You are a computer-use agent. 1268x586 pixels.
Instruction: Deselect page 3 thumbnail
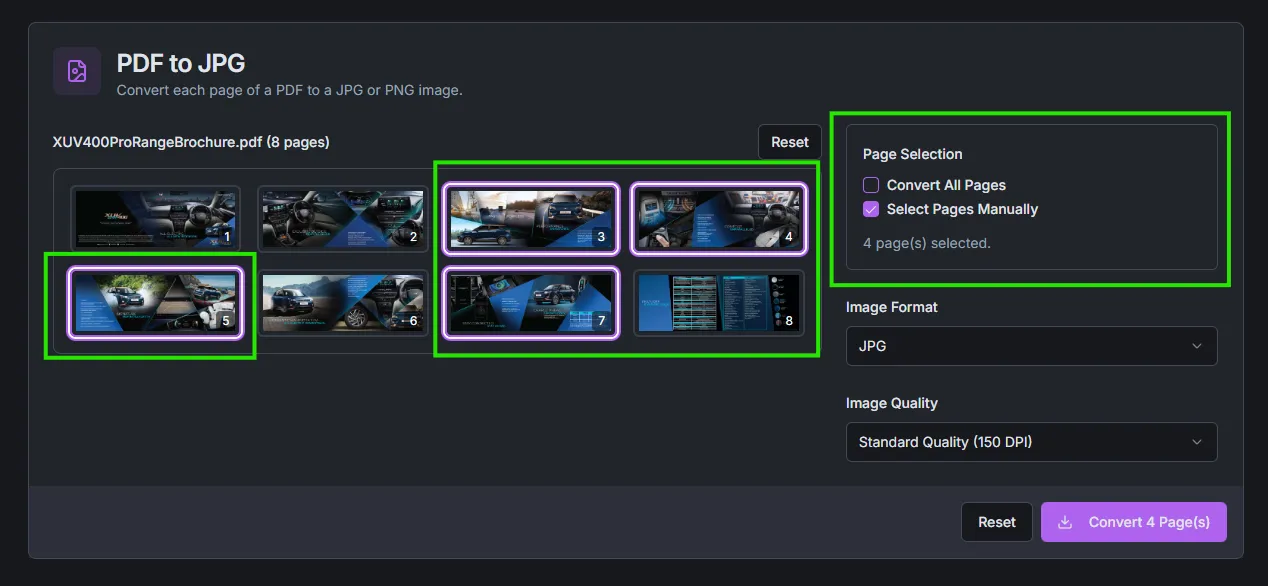531,218
